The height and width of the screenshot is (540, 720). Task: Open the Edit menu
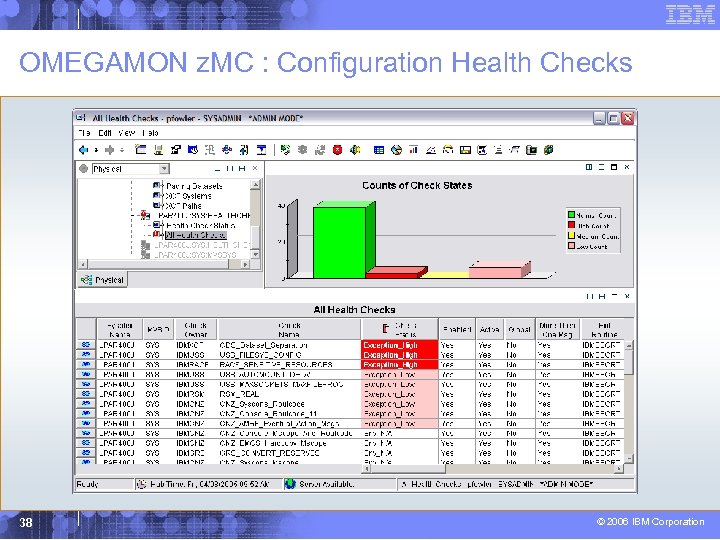(x=105, y=133)
